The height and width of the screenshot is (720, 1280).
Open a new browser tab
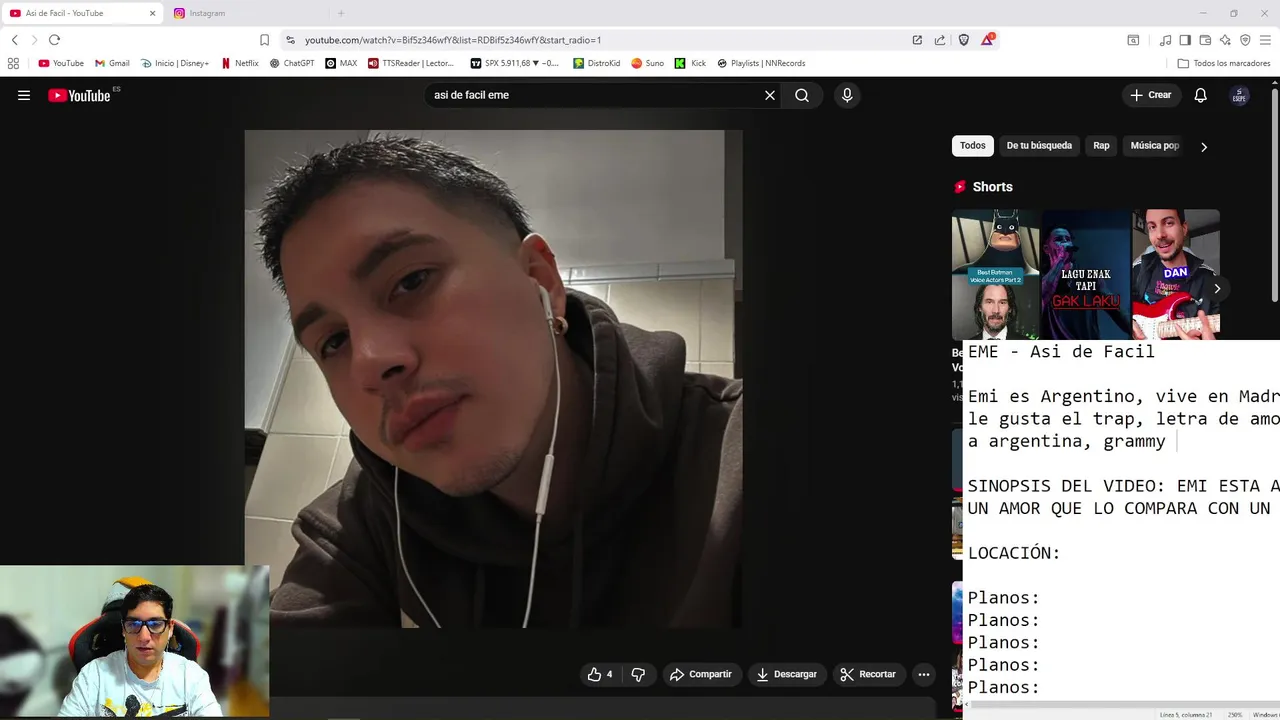[x=341, y=13]
